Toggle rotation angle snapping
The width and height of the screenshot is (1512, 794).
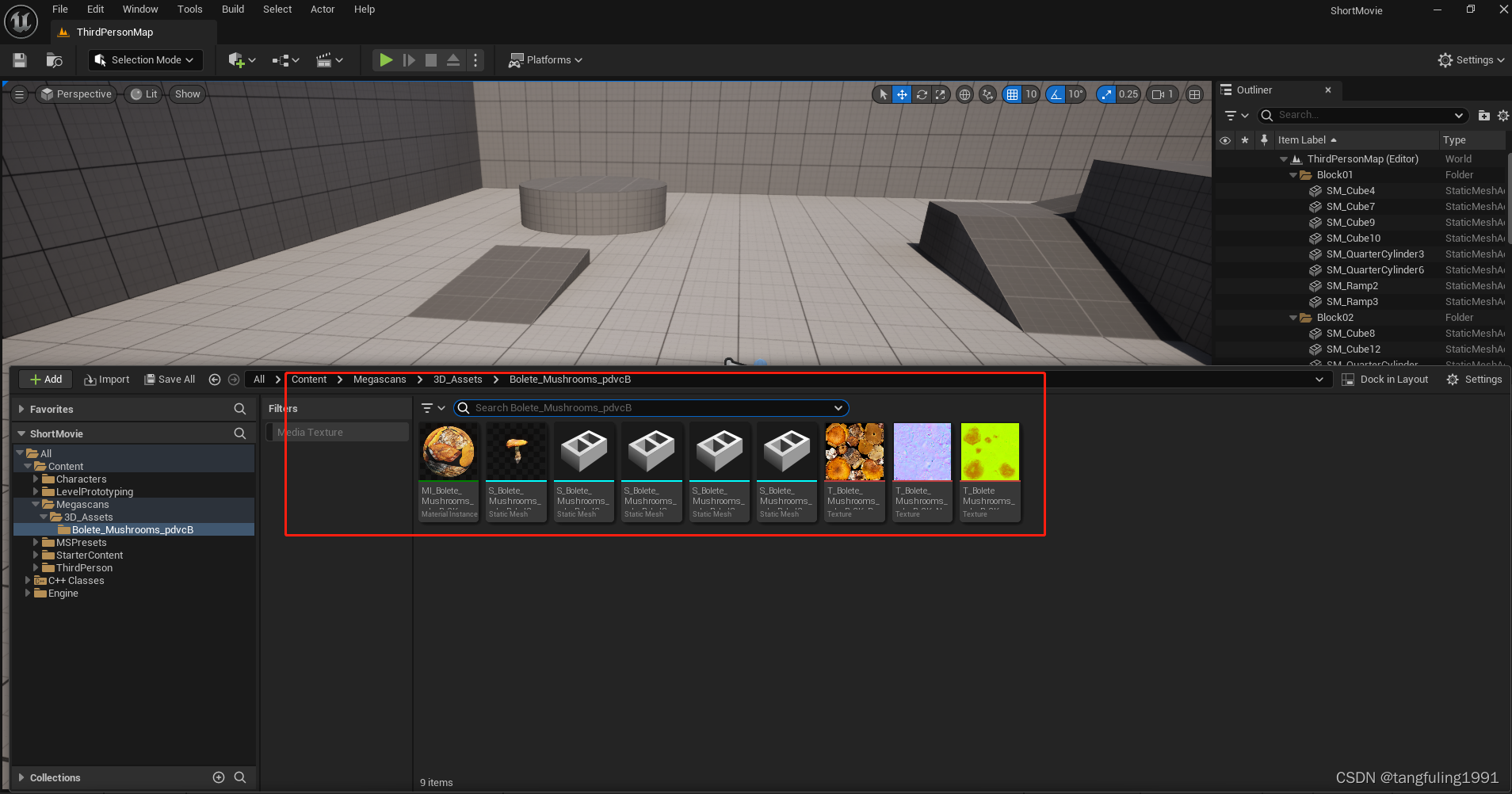pyautogui.click(x=1056, y=94)
